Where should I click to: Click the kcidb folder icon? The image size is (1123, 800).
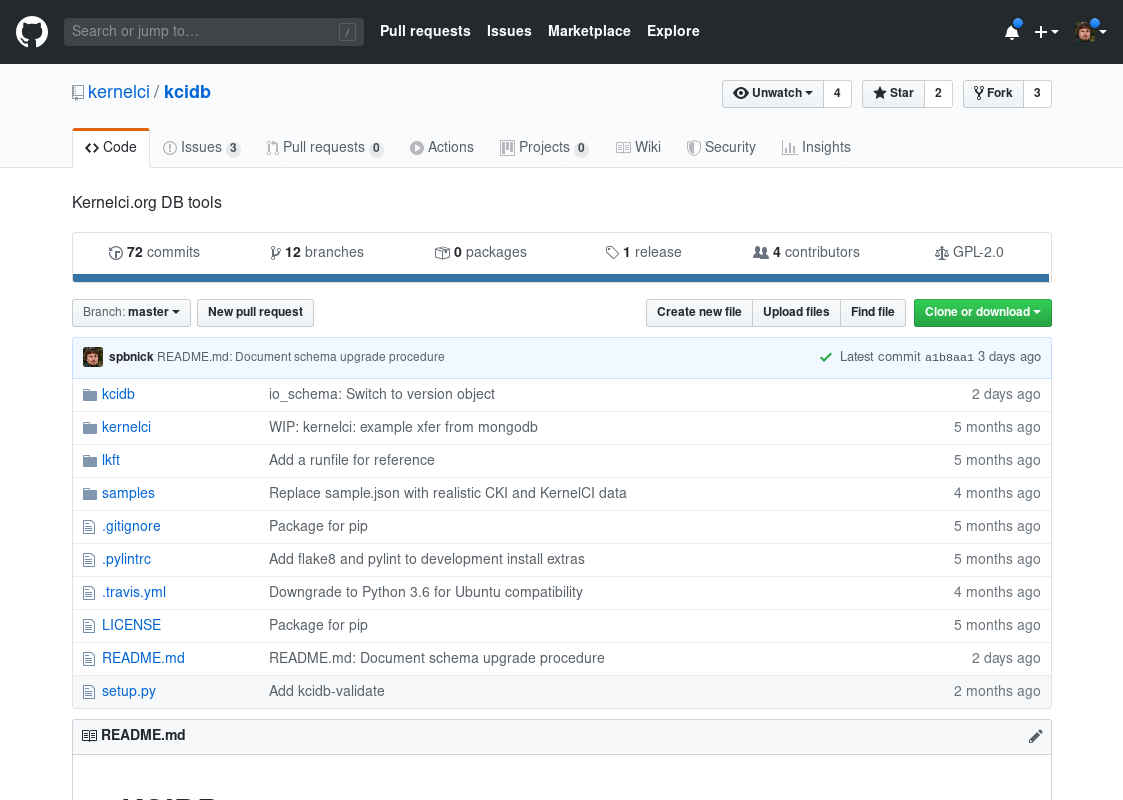point(90,395)
